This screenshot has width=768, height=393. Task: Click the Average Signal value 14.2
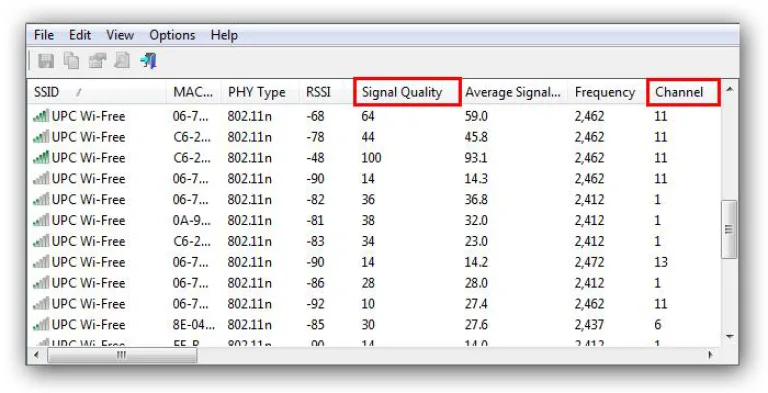476,262
